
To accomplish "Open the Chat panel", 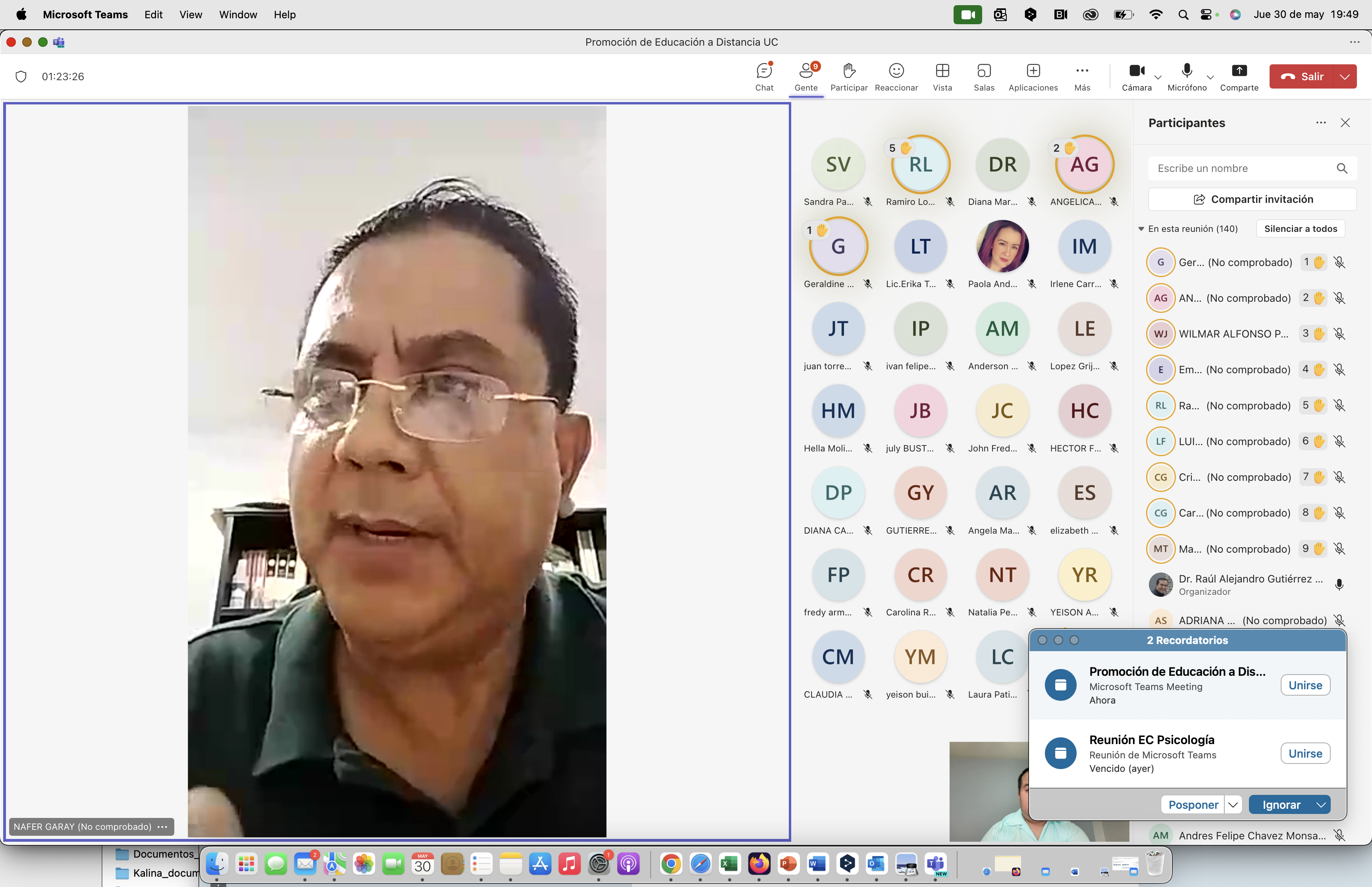I will tap(764, 77).
